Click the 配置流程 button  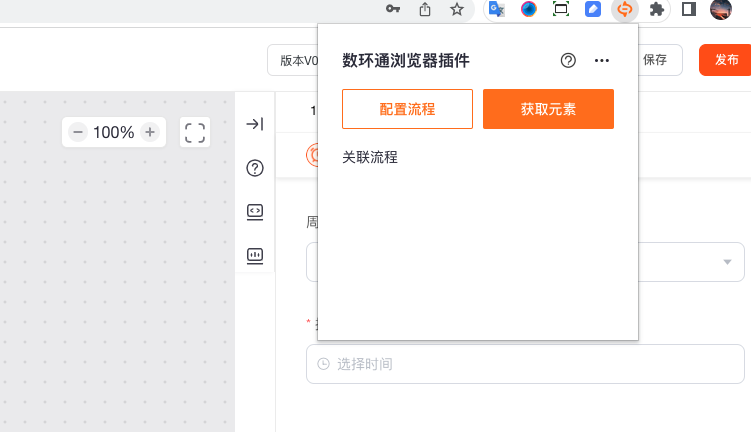pyautogui.click(x=407, y=109)
